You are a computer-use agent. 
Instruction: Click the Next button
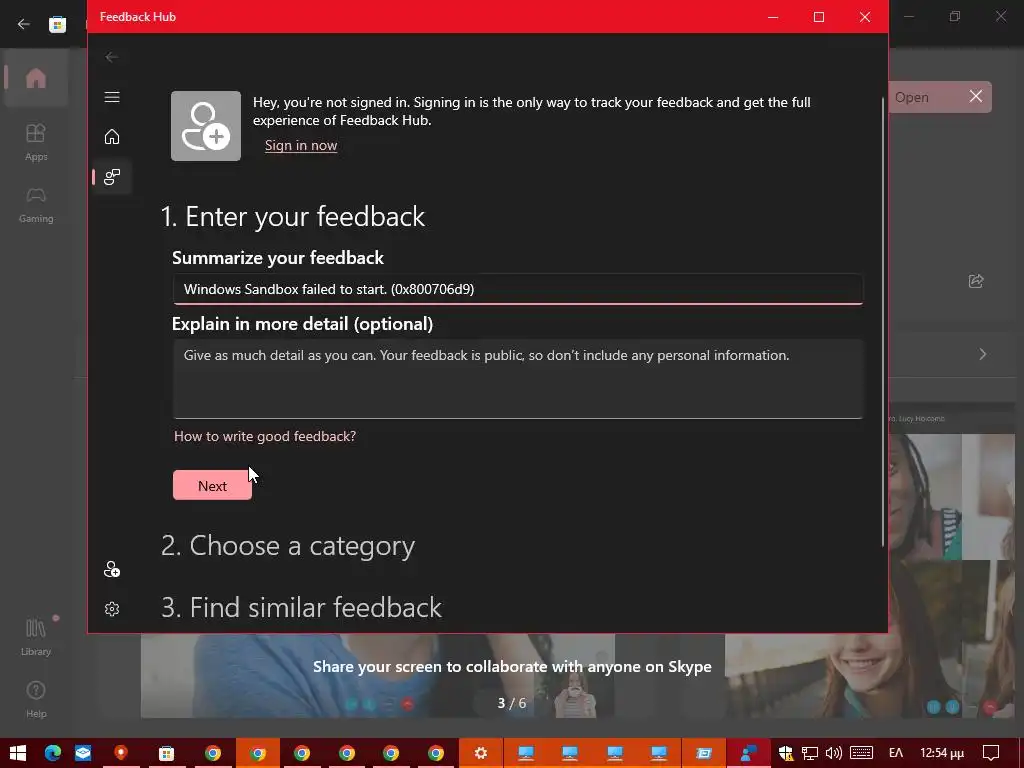point(212,486)
